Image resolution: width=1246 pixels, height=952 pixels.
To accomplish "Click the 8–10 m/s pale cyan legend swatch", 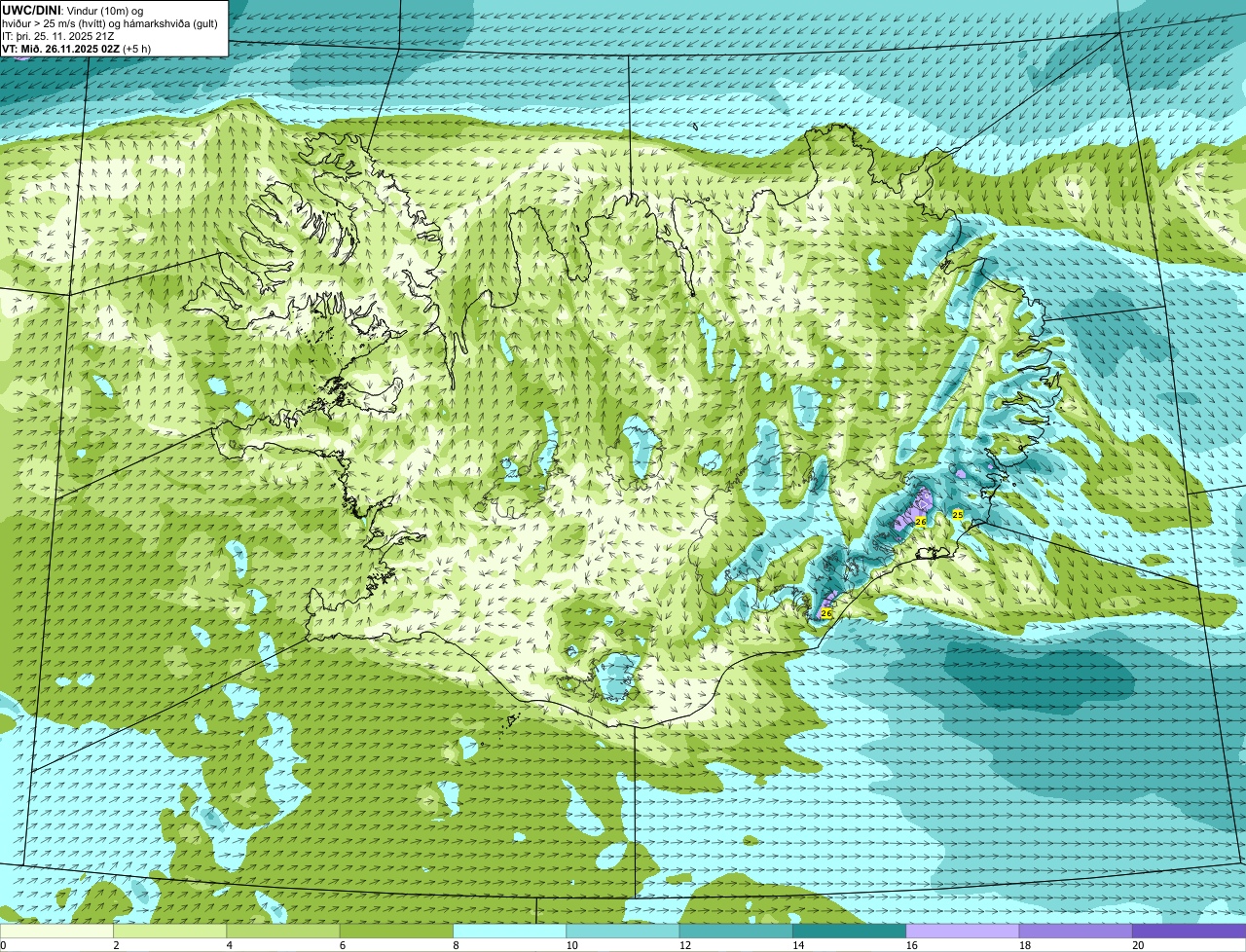I will (x=510, y=932).
